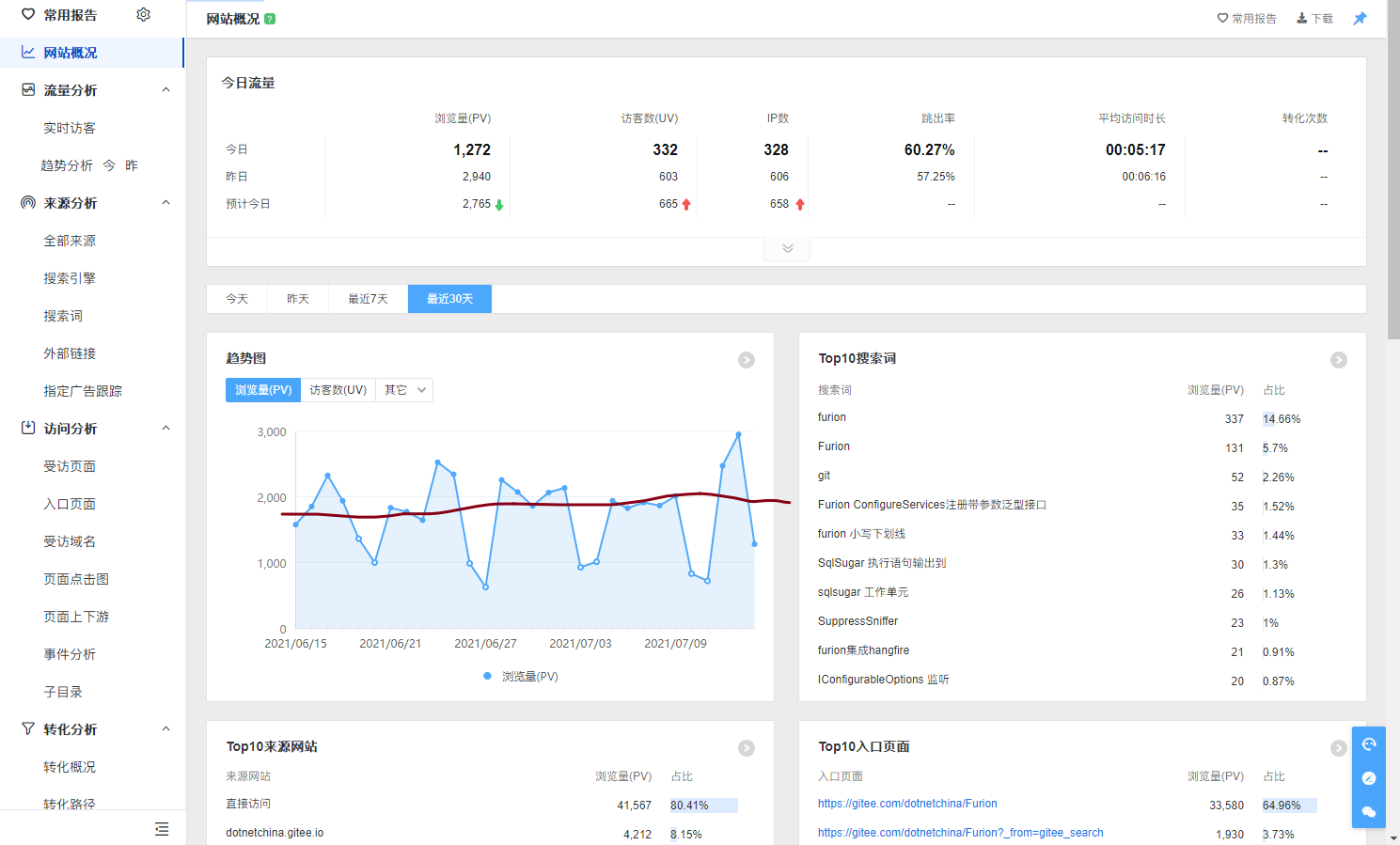
Task: Open Top10来源网站 details arrow icon
Action: [747, 748]
